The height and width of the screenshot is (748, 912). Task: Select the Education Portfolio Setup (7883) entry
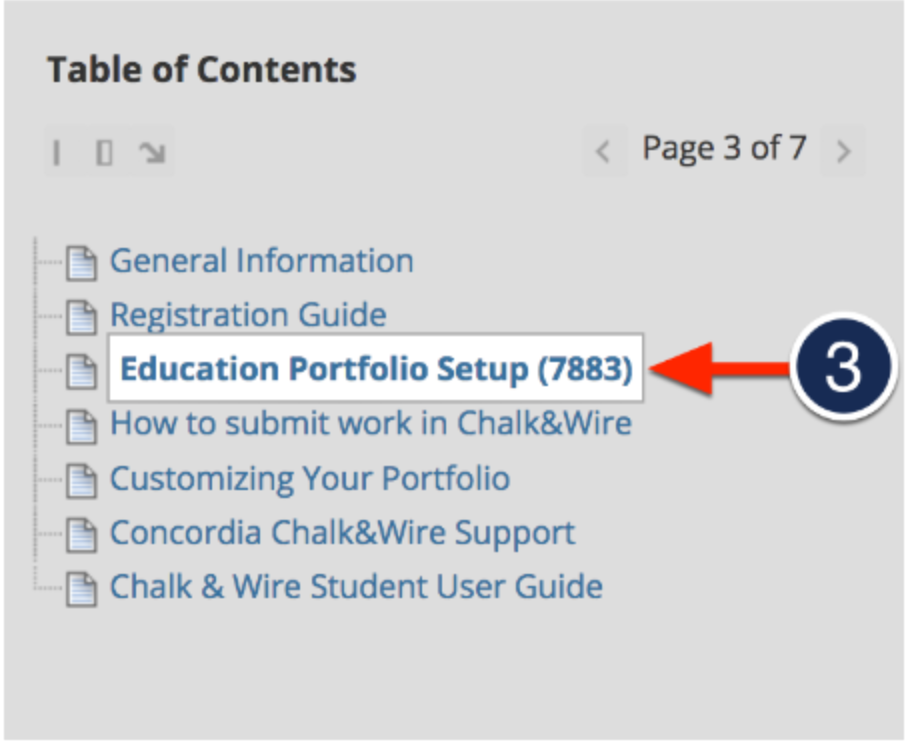[376, 369]
